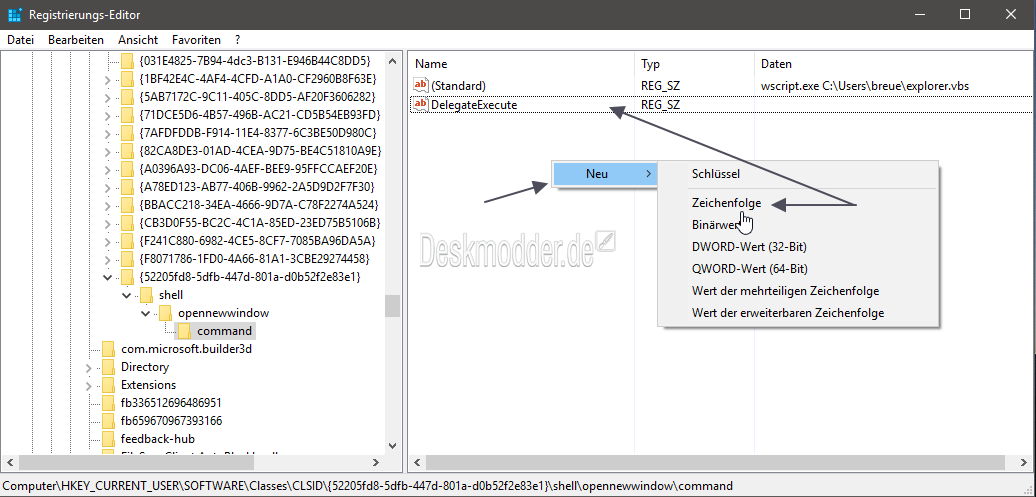Open the Favoriten menu
Viewport: 1036px width, 497px height.
(196, 40)
